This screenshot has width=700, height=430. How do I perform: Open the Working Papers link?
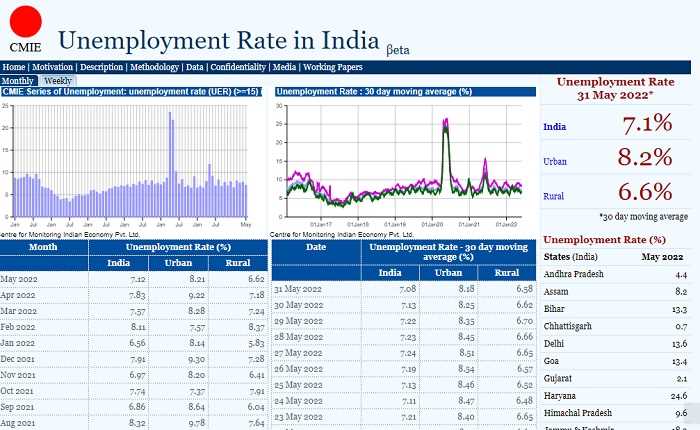click(x=333, y=67)
